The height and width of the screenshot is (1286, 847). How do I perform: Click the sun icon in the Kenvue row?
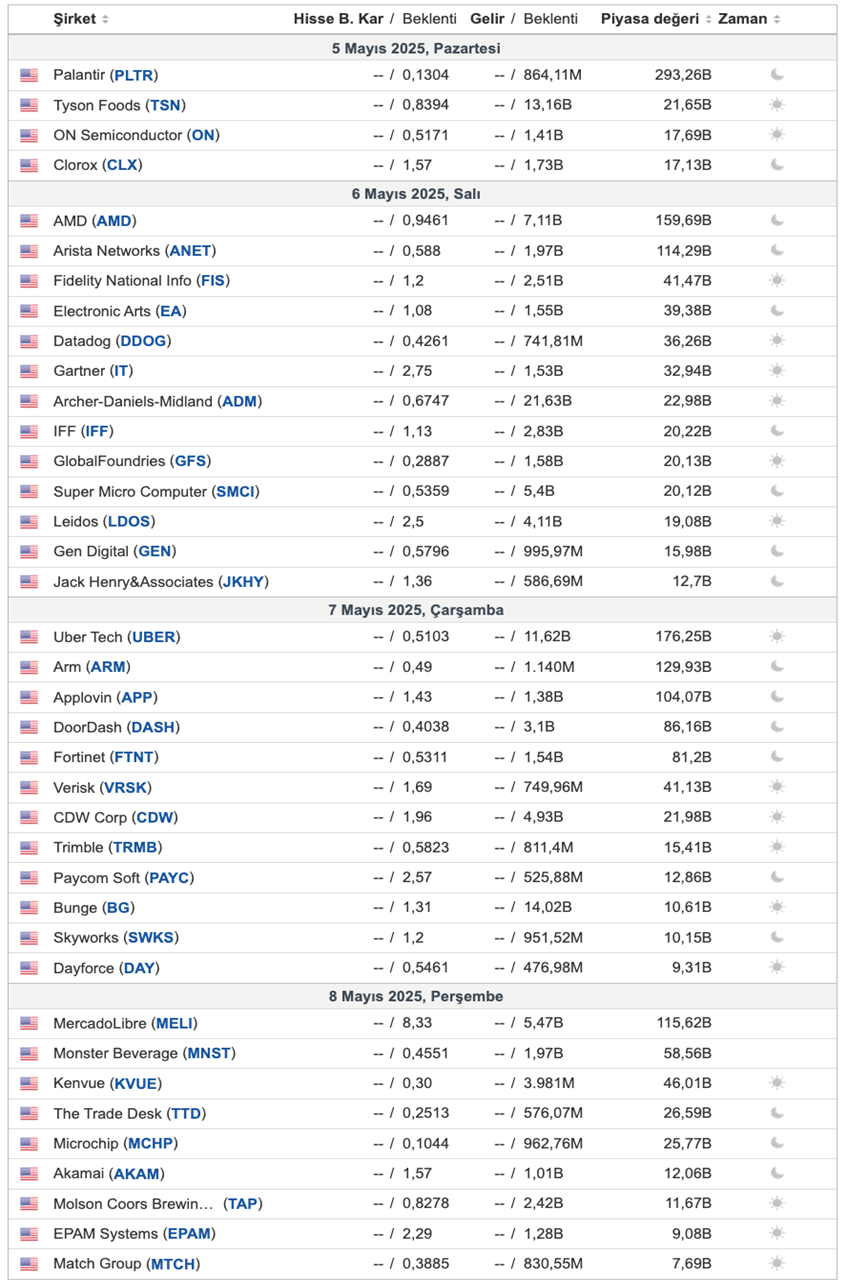[x=777, y=1083]
